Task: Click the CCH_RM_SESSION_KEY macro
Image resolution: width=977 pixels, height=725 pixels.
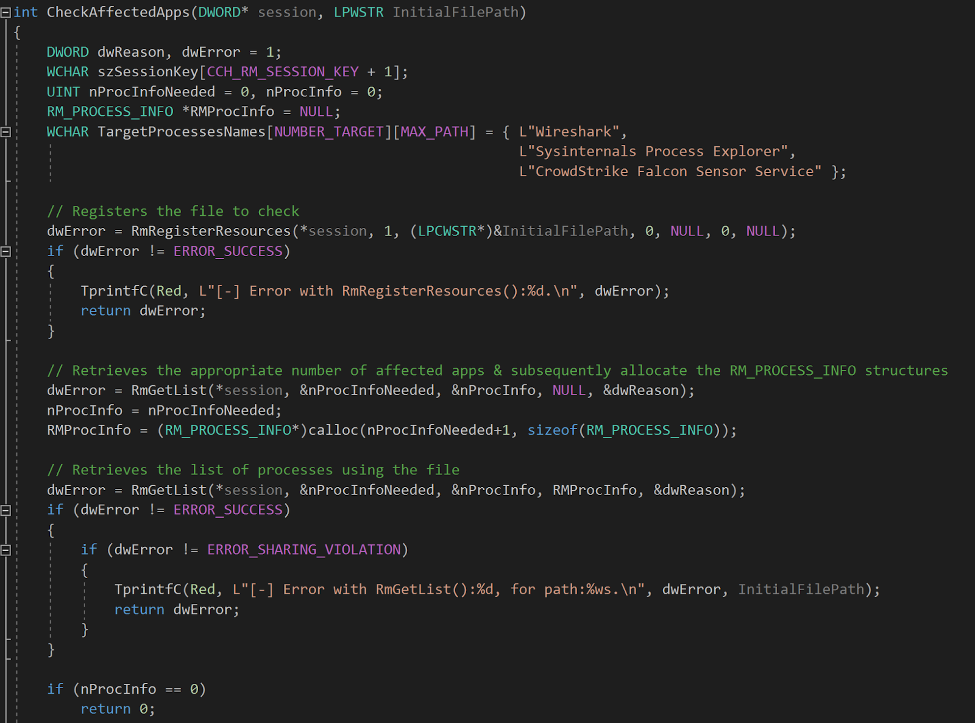Action: [x=282, y=72]
